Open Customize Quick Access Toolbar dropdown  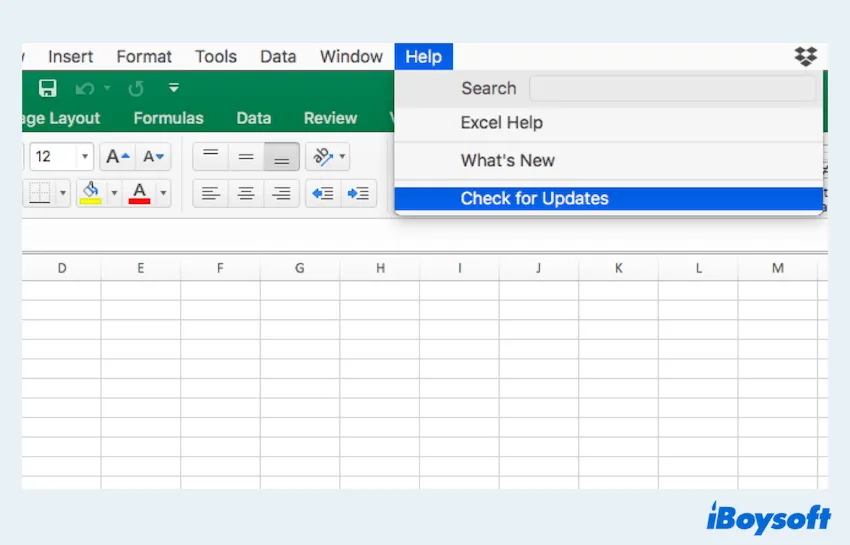pyautogui.click(x=173, y=88)
